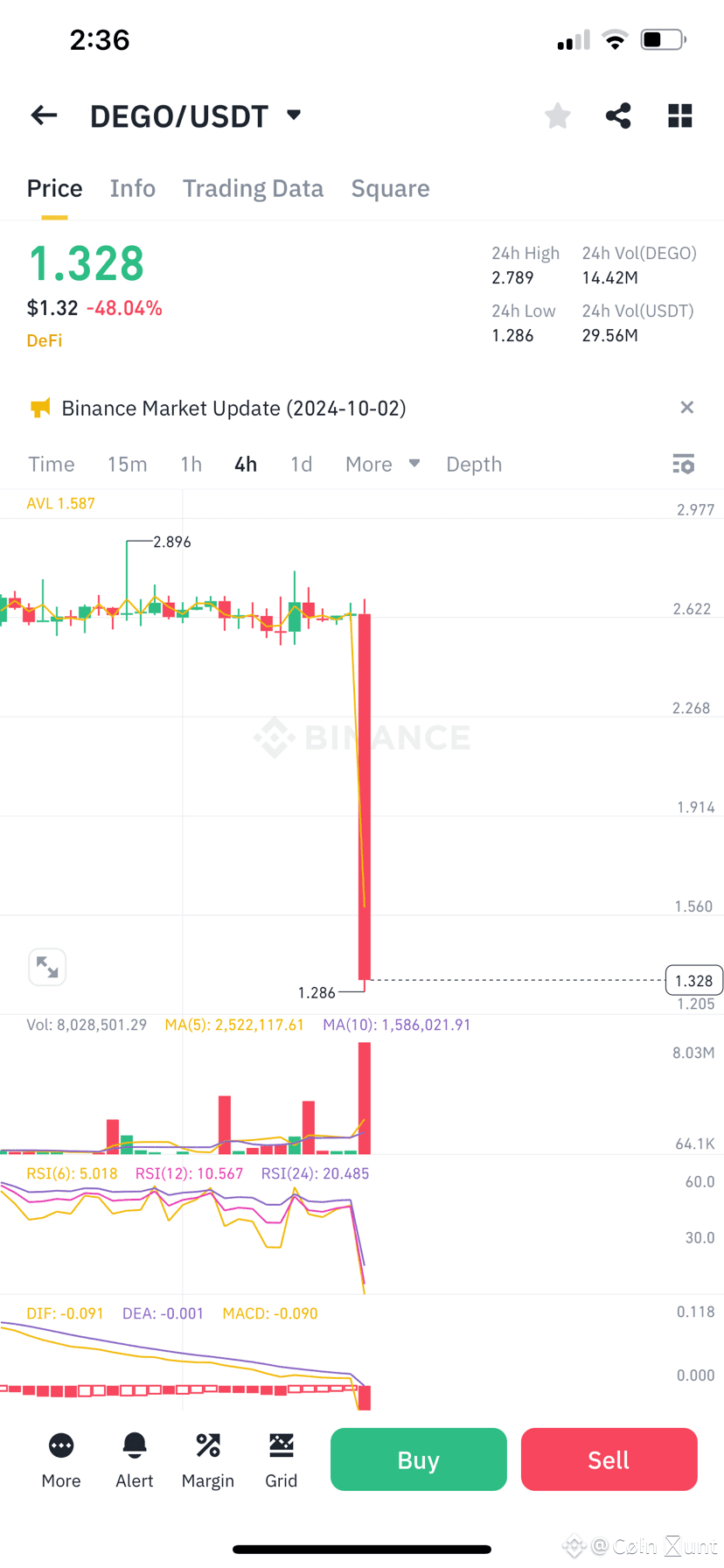Screen dimensions: 724x1568
Task: Expand the More timeframes dropdown
Action: (382, 464)
